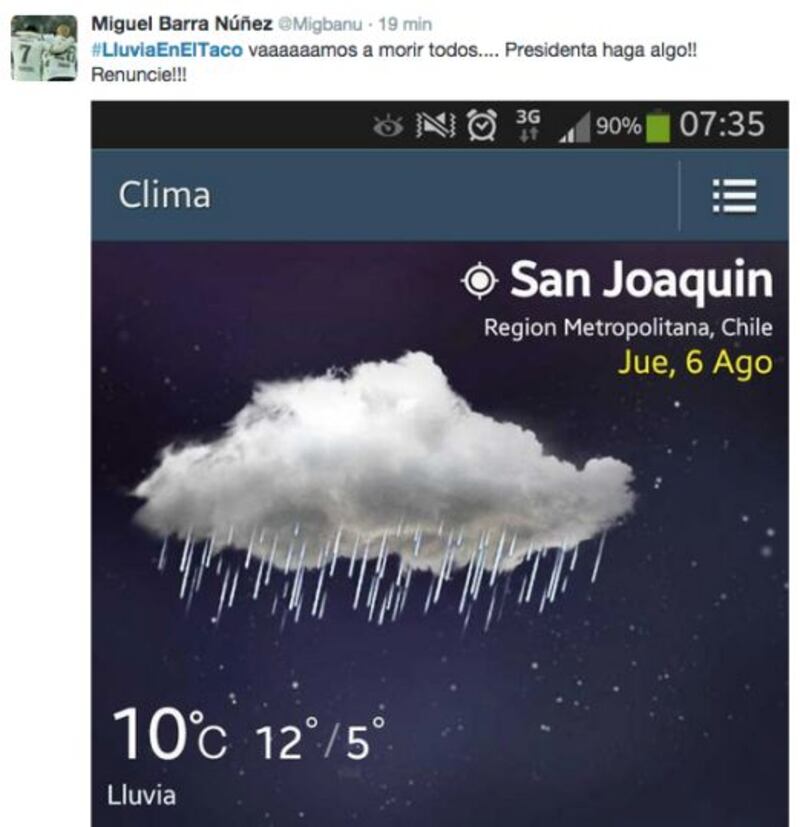Click the smart stay eye status icon

pos(388,126)
